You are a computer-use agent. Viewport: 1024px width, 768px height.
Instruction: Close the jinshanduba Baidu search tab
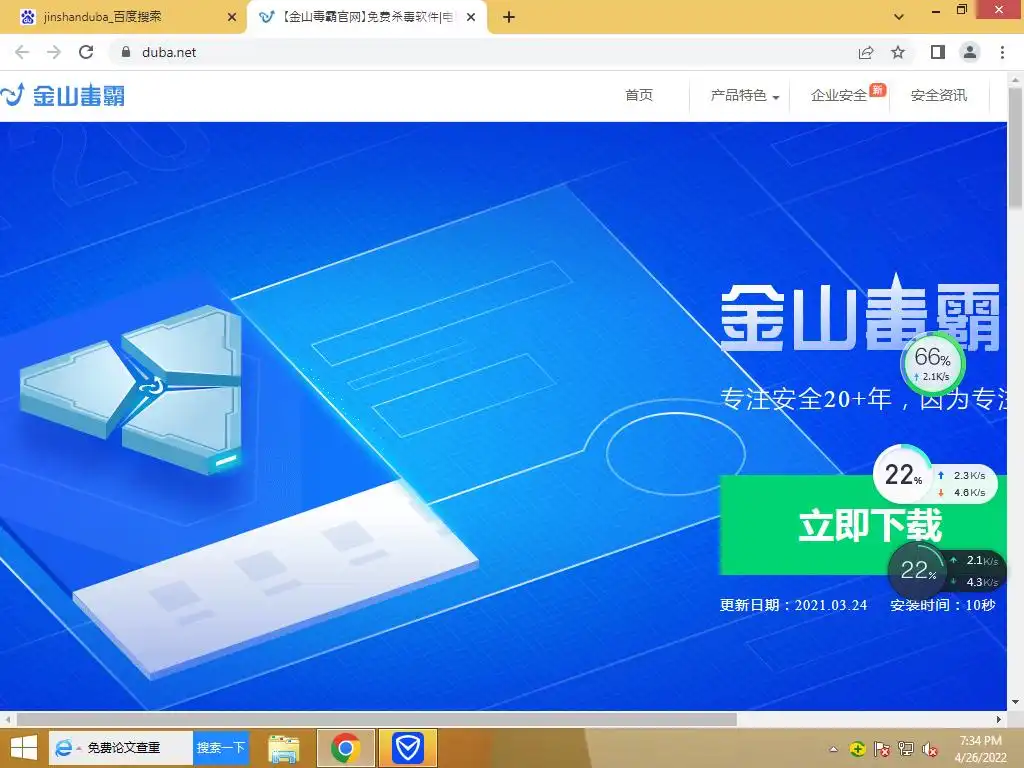pyautogui.click(x=231, y=17)
